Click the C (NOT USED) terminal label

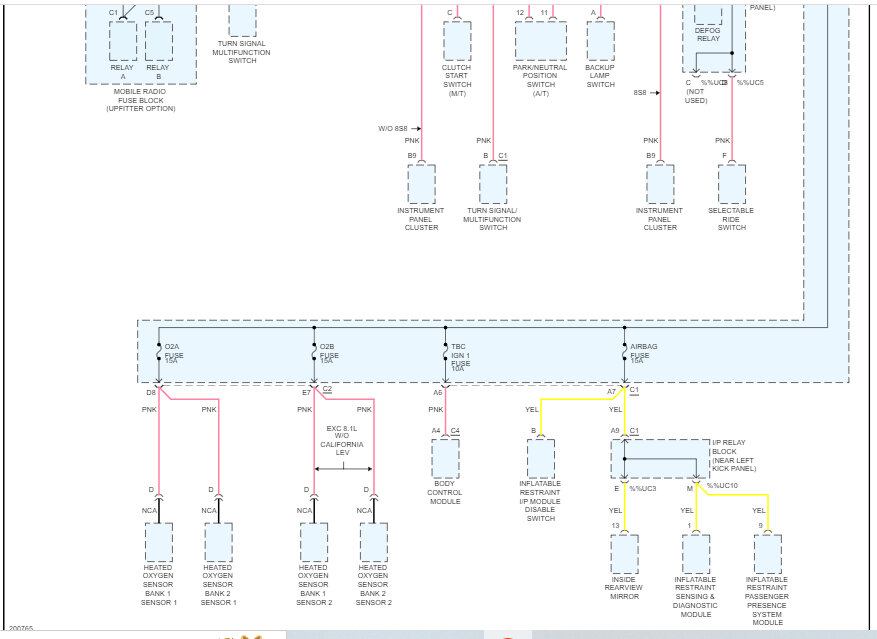coord(696,91)
